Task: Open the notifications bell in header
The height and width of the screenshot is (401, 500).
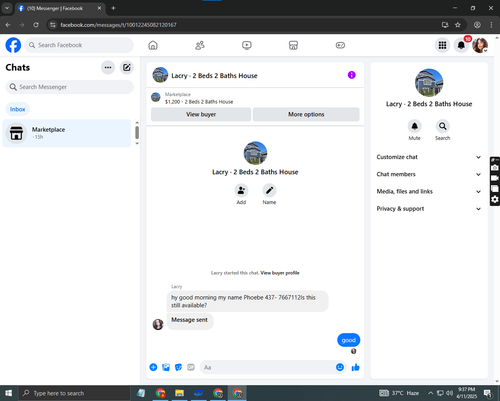Action: coord(461,45)
